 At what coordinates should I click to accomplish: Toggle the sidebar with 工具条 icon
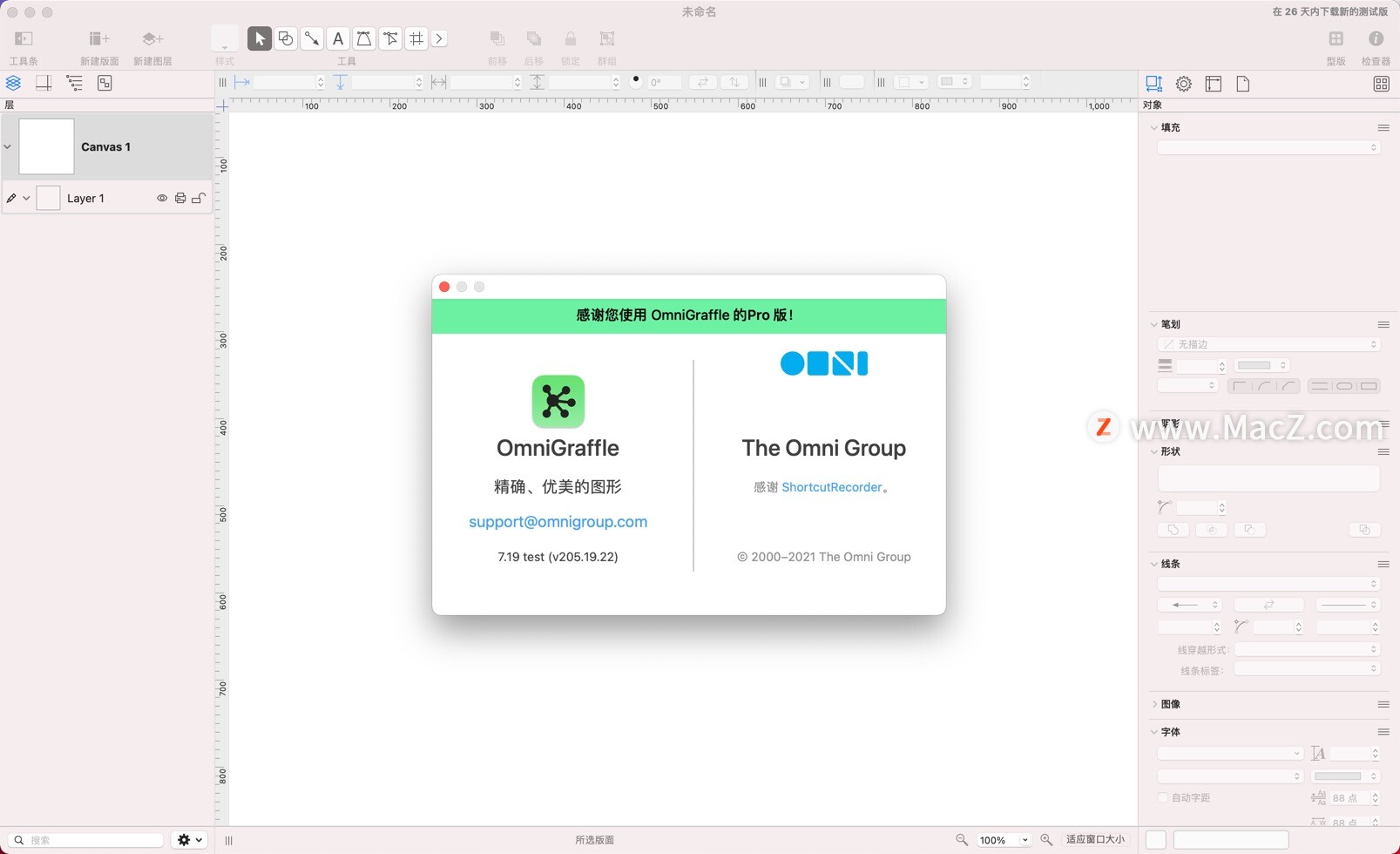pos(24,38)
